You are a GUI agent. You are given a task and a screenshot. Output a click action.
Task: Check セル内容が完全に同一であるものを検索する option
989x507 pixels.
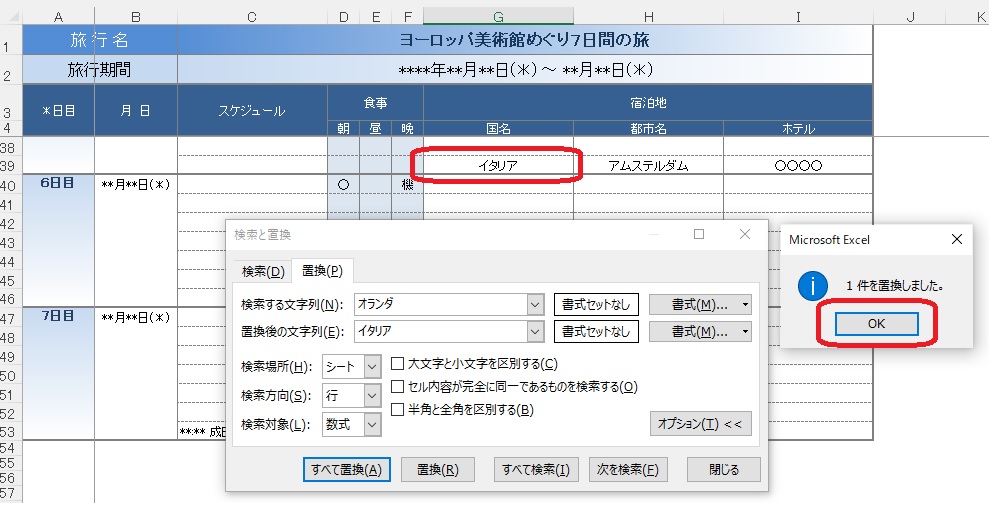tap(398, 386)
